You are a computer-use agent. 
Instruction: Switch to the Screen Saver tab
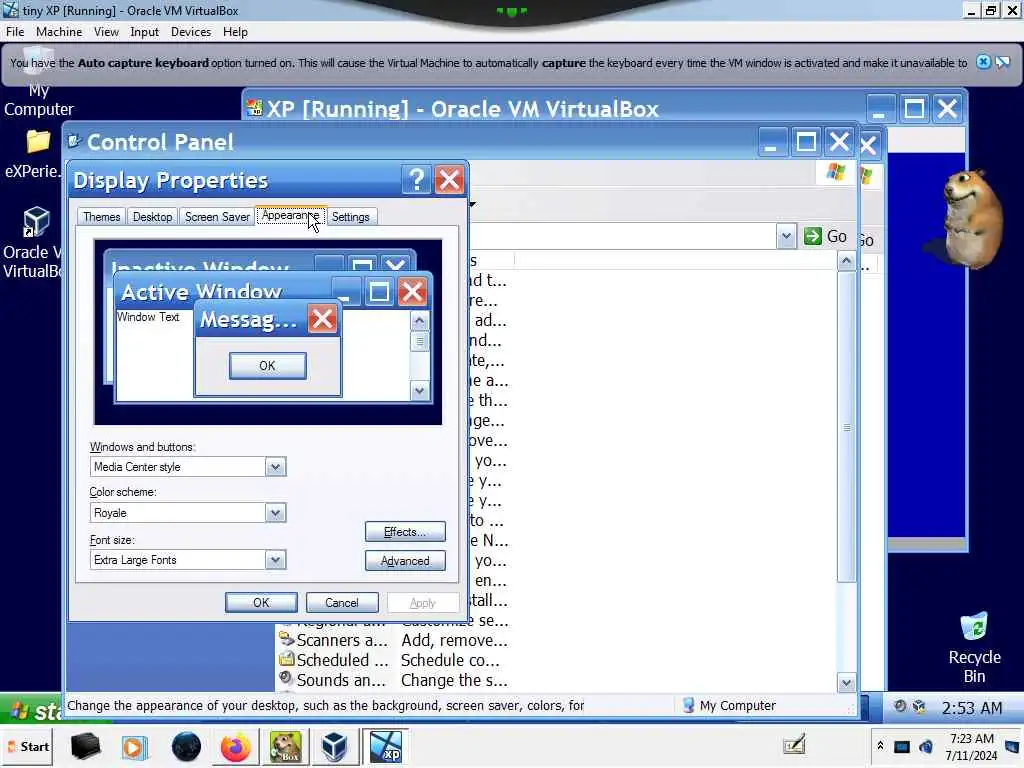coord(217,217)
